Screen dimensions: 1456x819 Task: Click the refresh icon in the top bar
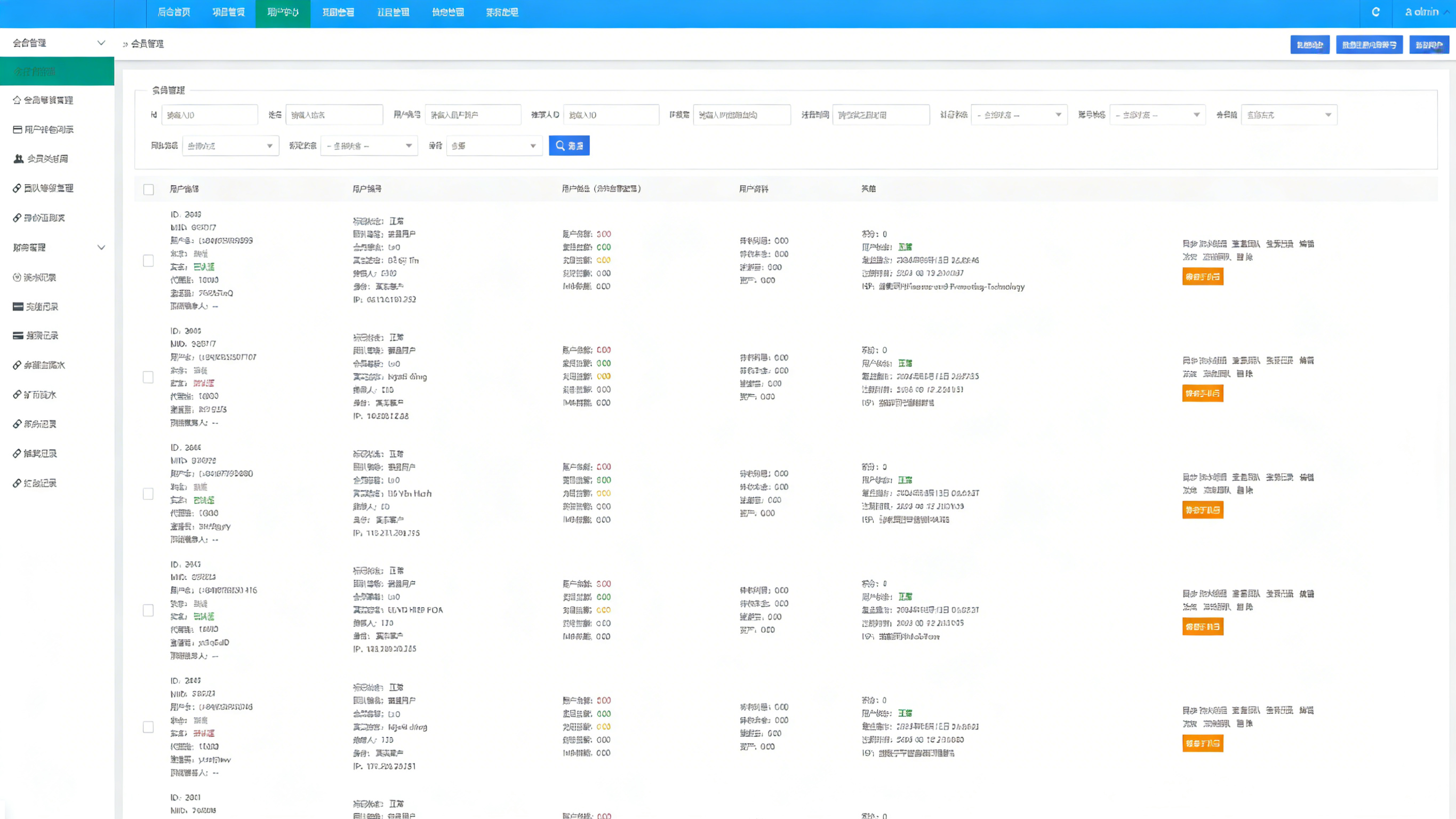point(1375,12)
